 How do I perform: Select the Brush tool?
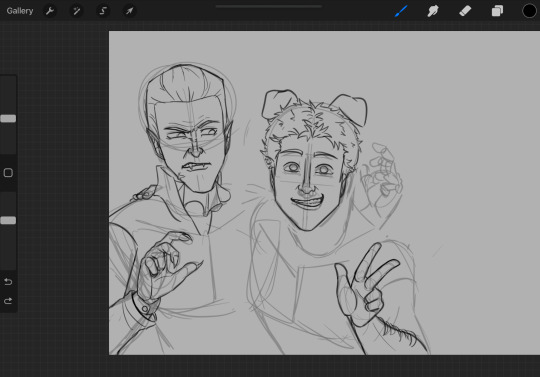pyautogui.click(x=401, y=11)
